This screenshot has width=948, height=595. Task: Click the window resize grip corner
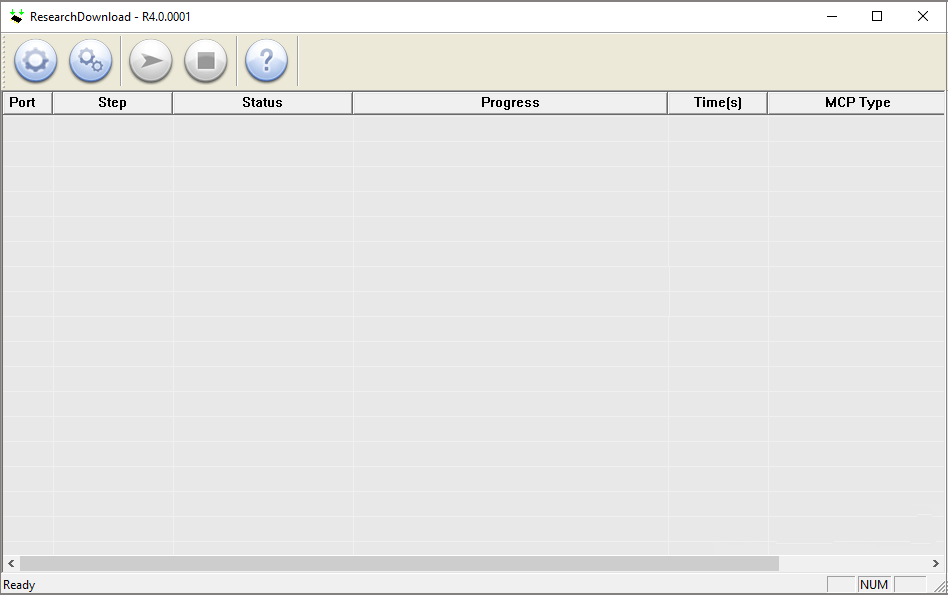point(940,586)
